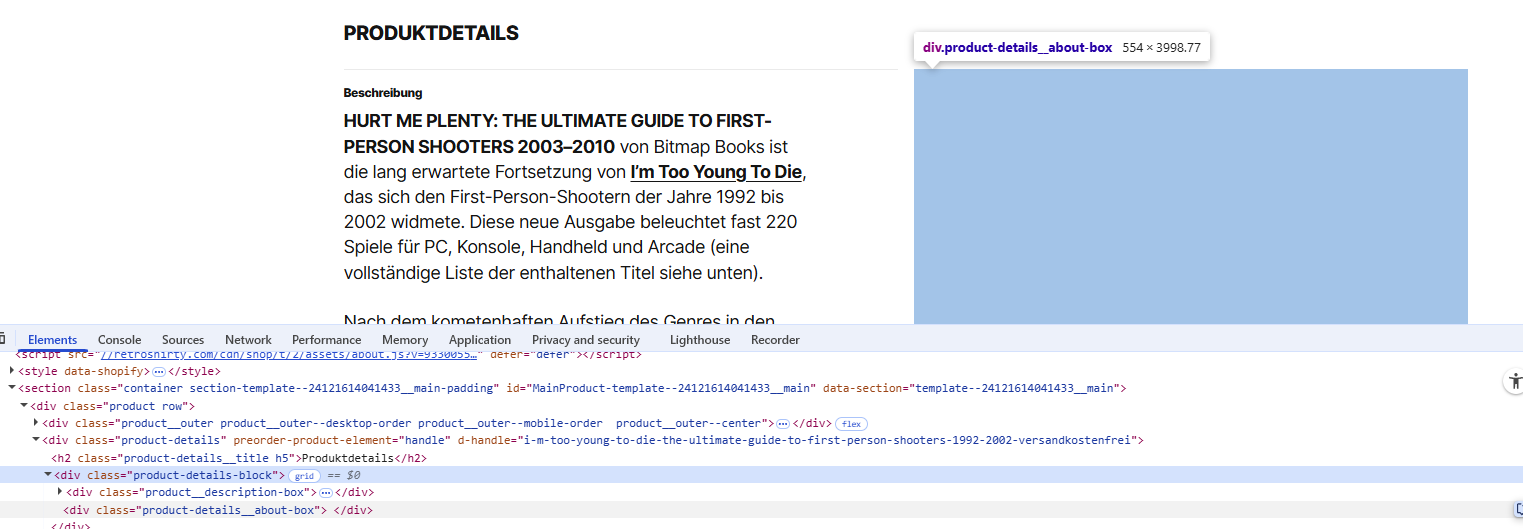
Task: Open the accessibility widget icon
Action: (x=1514, y=380)
